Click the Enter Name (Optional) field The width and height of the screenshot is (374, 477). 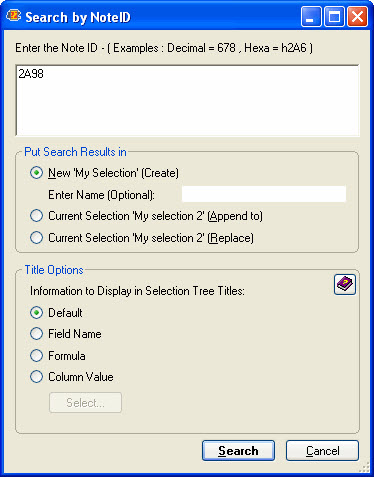click(x=264, y=194)
